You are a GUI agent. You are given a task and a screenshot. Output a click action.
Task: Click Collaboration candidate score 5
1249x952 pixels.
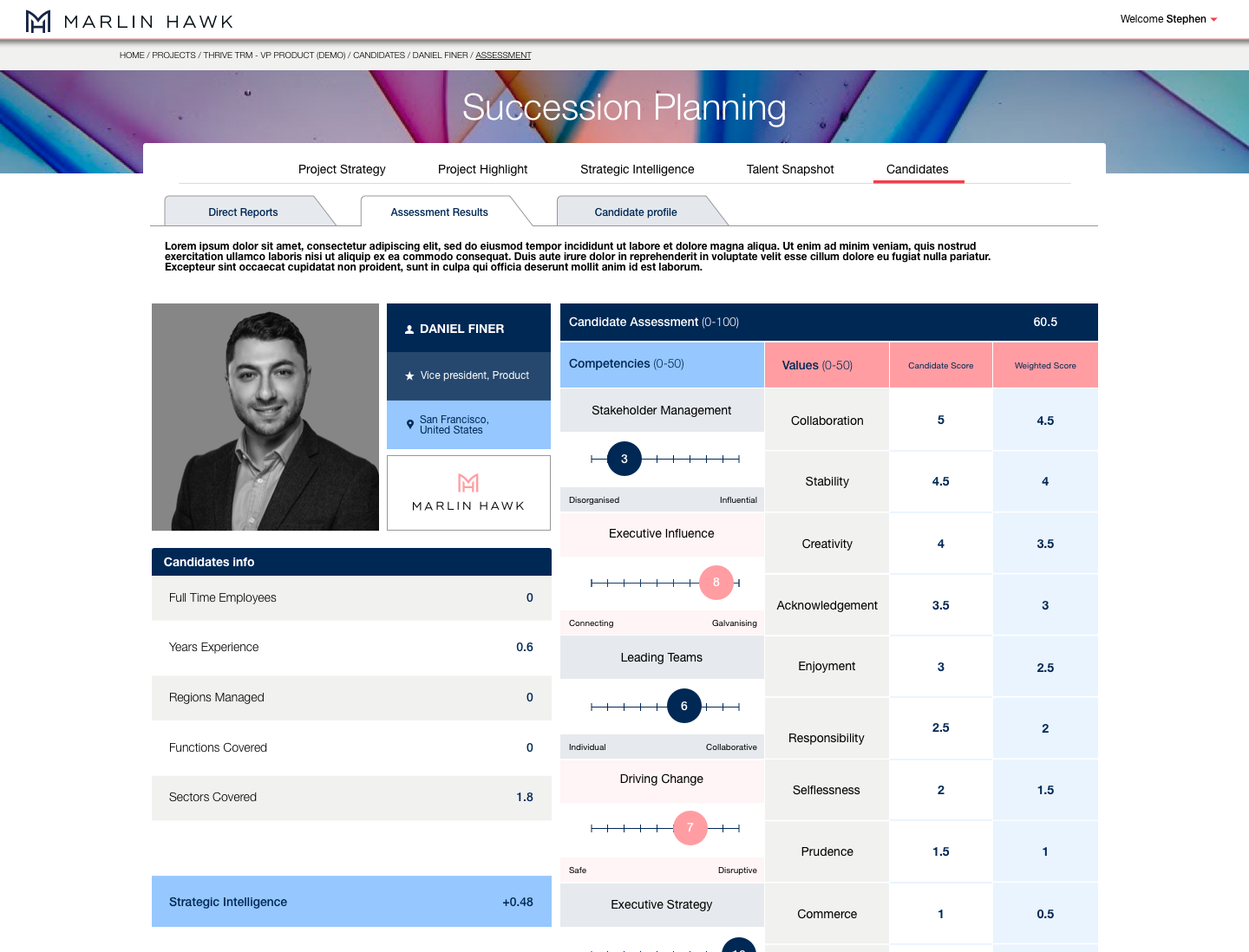click(941, 420)
